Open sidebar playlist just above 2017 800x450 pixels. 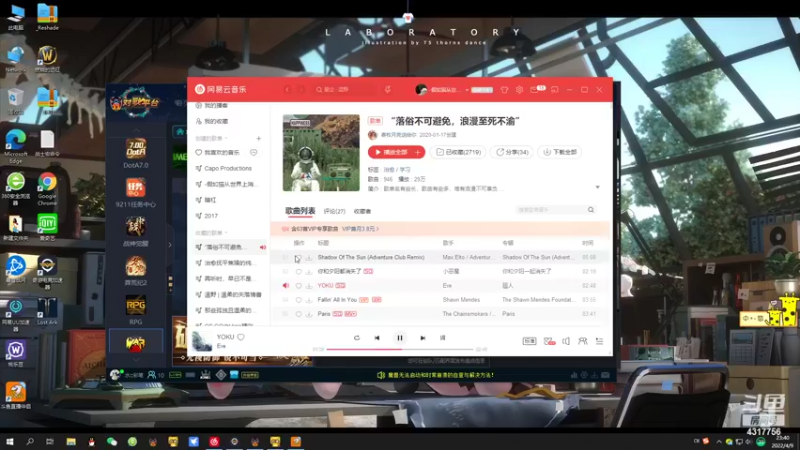(x=210, y=200)
